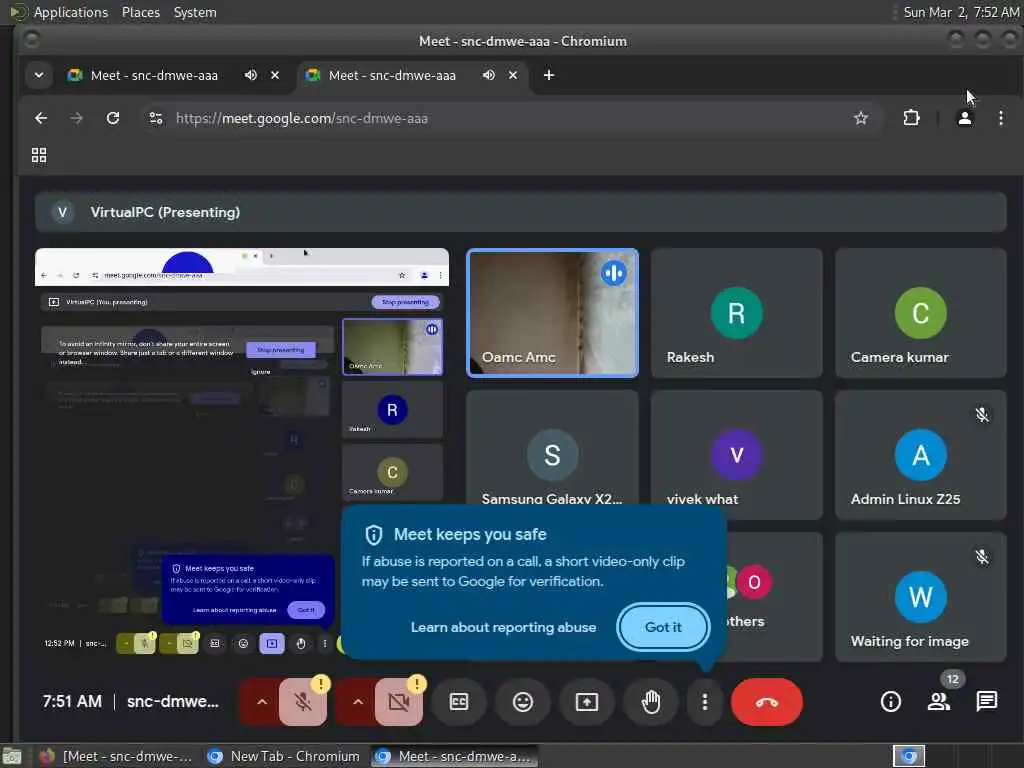
Task: Turn on the camera
Action: click(398, 702)
